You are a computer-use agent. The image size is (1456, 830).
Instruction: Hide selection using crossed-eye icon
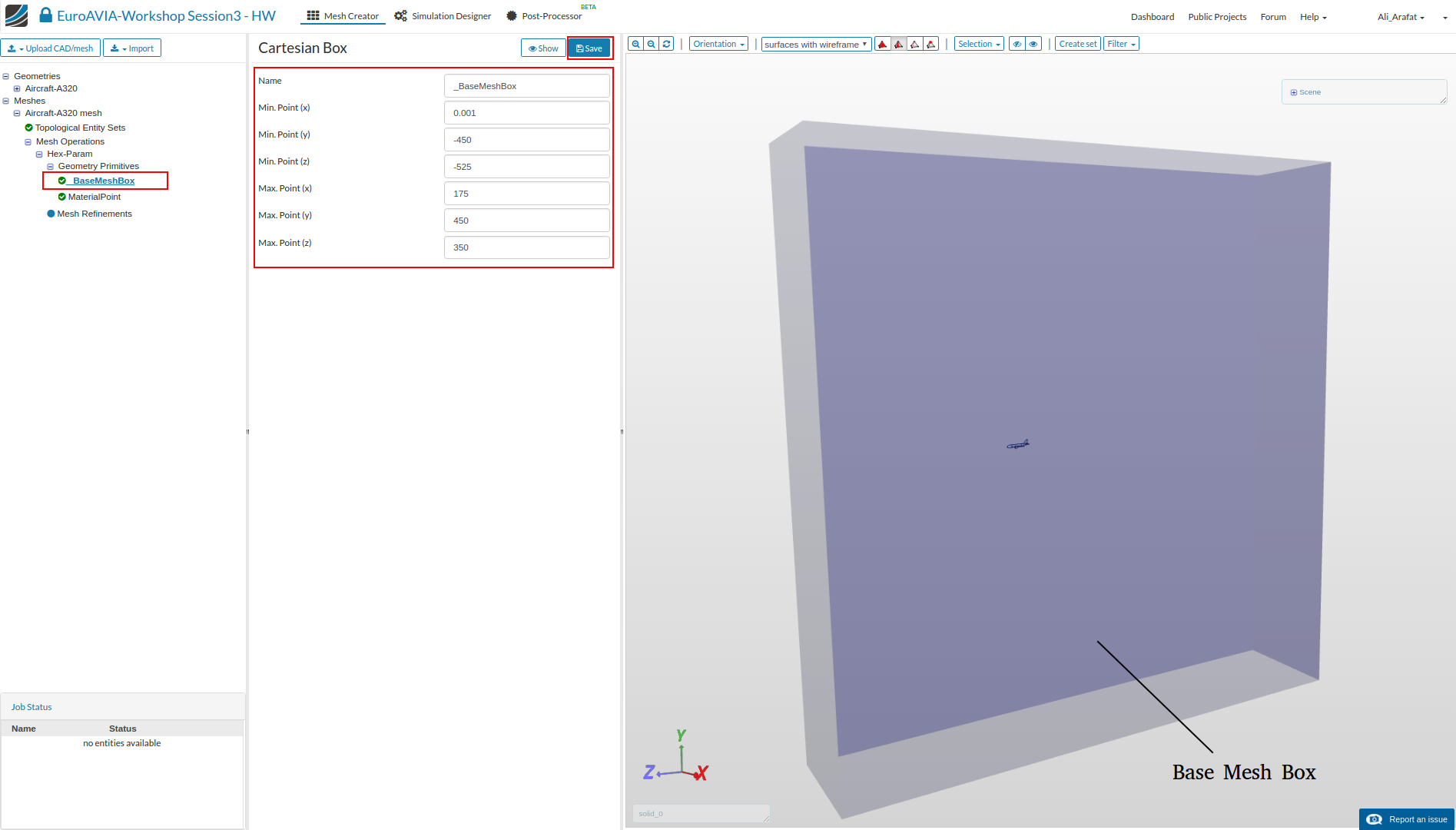[x=1017, y=45]
